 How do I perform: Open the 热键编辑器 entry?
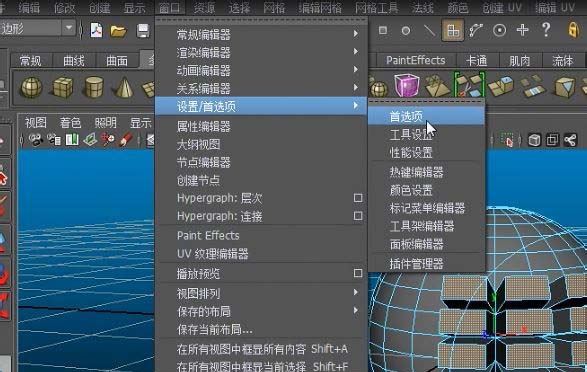tap(426, 172)
